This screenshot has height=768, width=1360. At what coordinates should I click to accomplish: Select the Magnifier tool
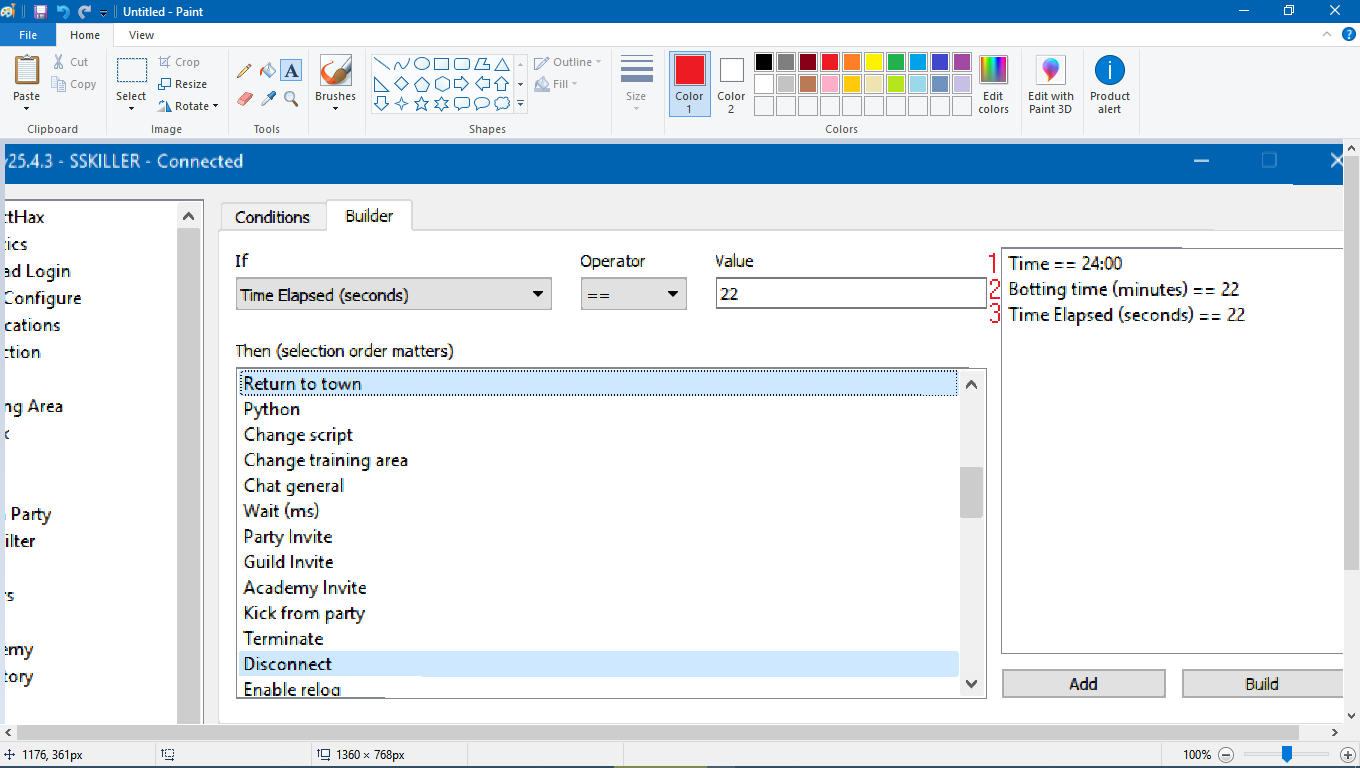(x=291, y=98)
